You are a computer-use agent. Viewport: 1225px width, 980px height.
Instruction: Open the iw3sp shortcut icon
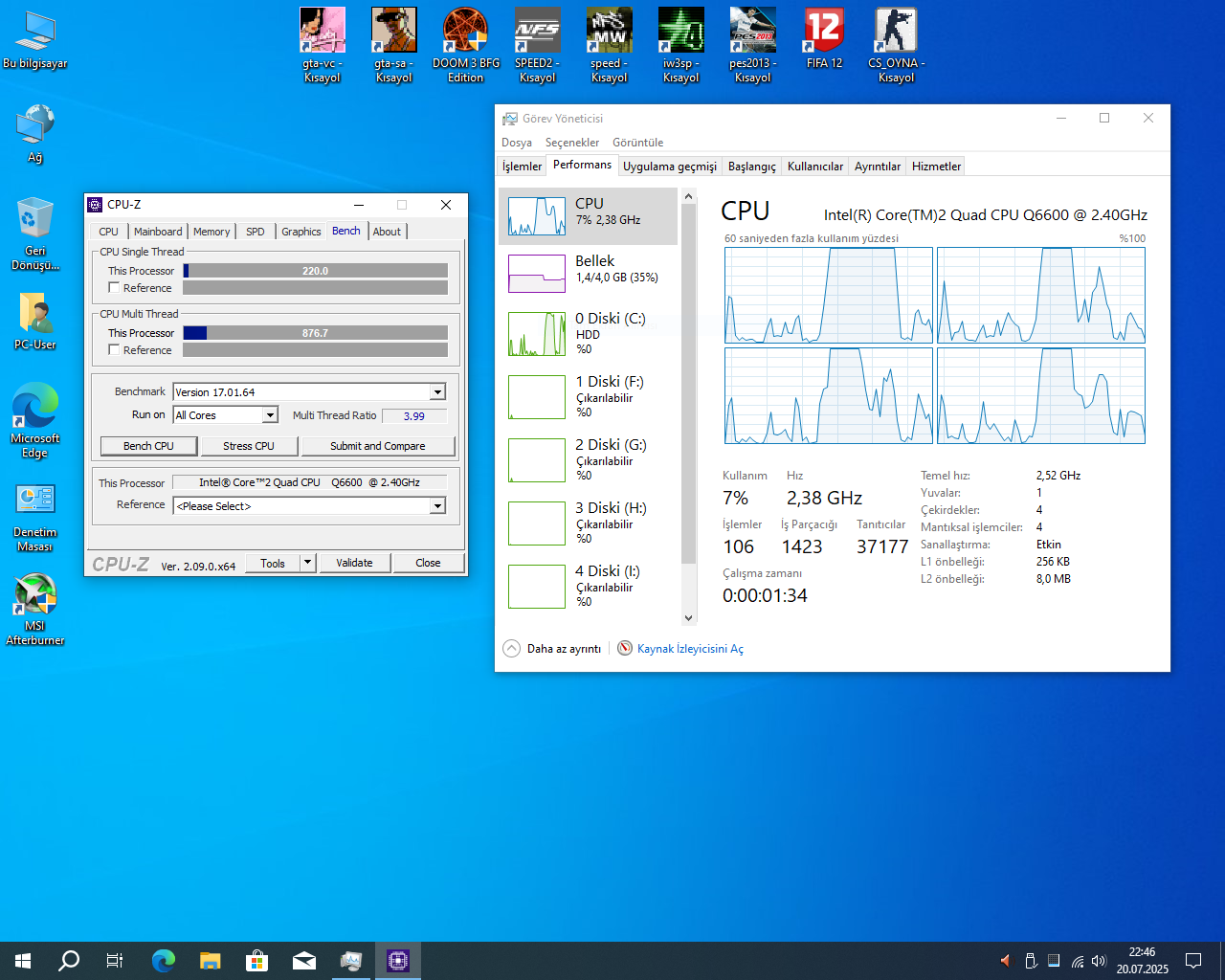(x=681, y=45)
